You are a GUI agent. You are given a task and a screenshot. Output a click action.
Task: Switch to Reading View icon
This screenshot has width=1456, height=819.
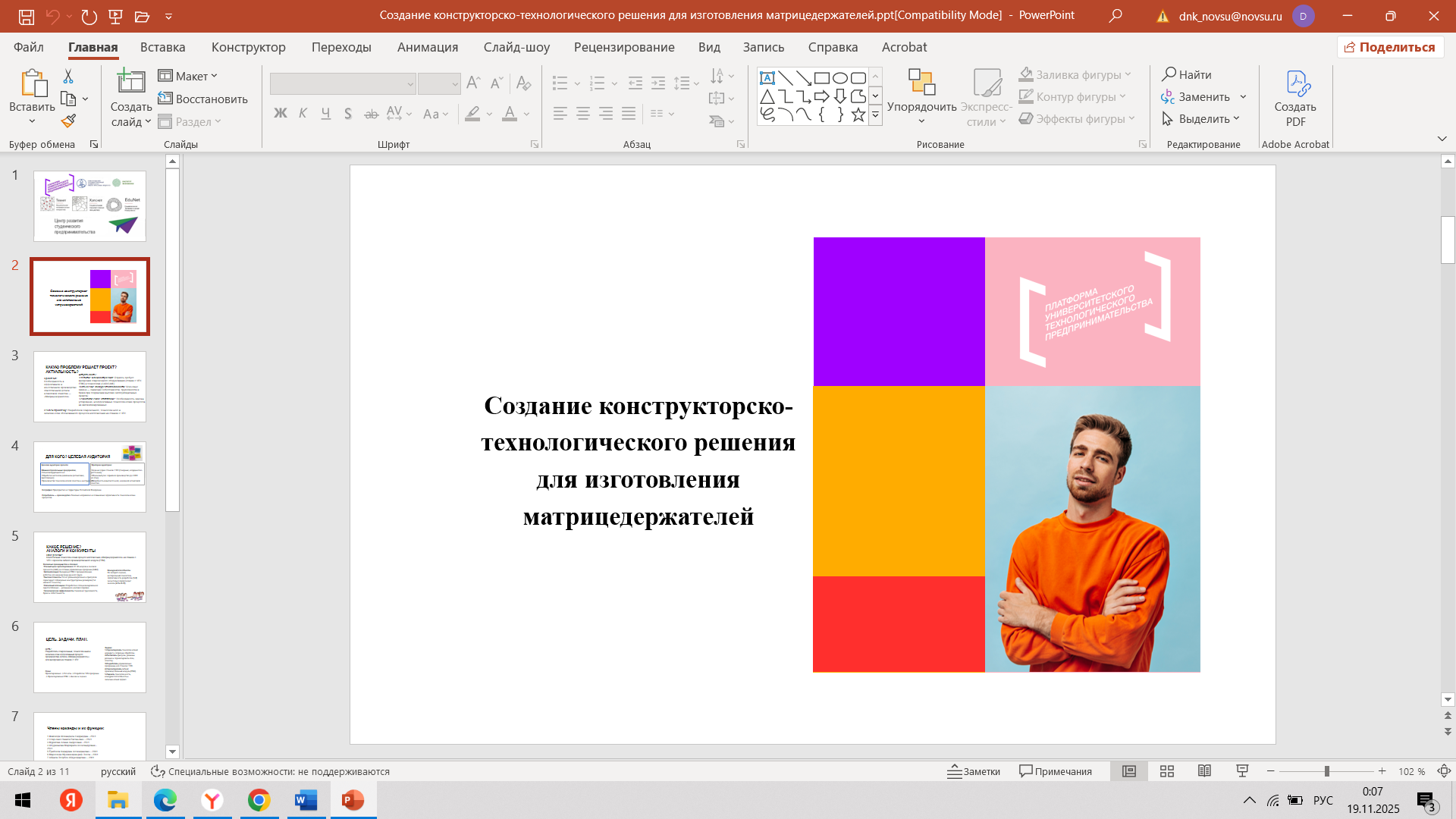[1204, 771]
